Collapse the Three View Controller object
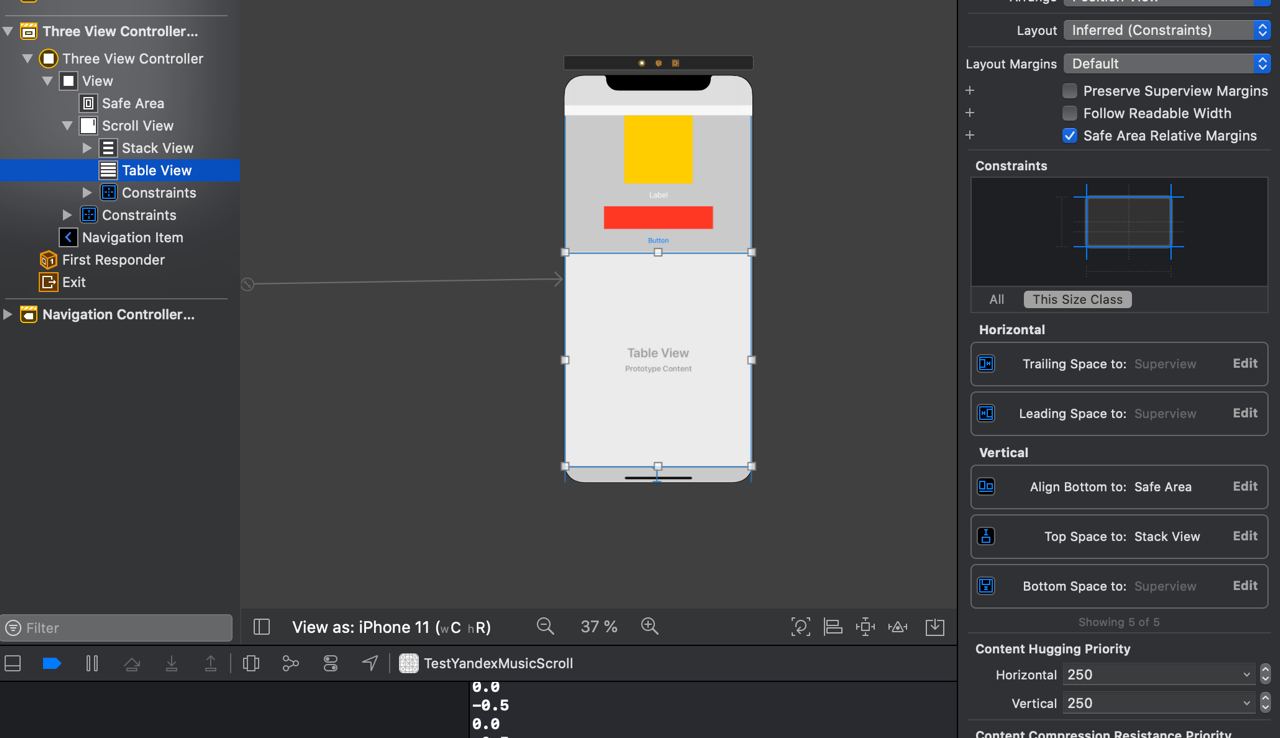 click(x=28, y=58)
